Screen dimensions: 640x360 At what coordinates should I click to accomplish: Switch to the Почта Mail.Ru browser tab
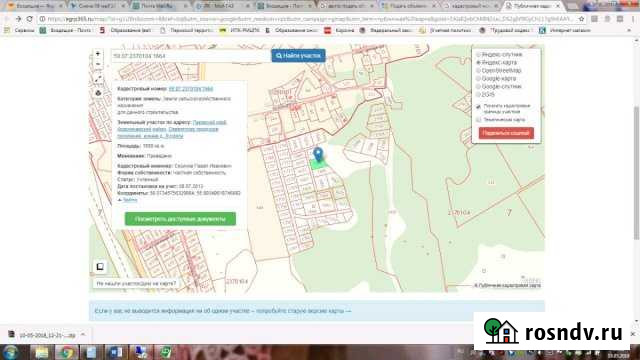click(157, 6)
